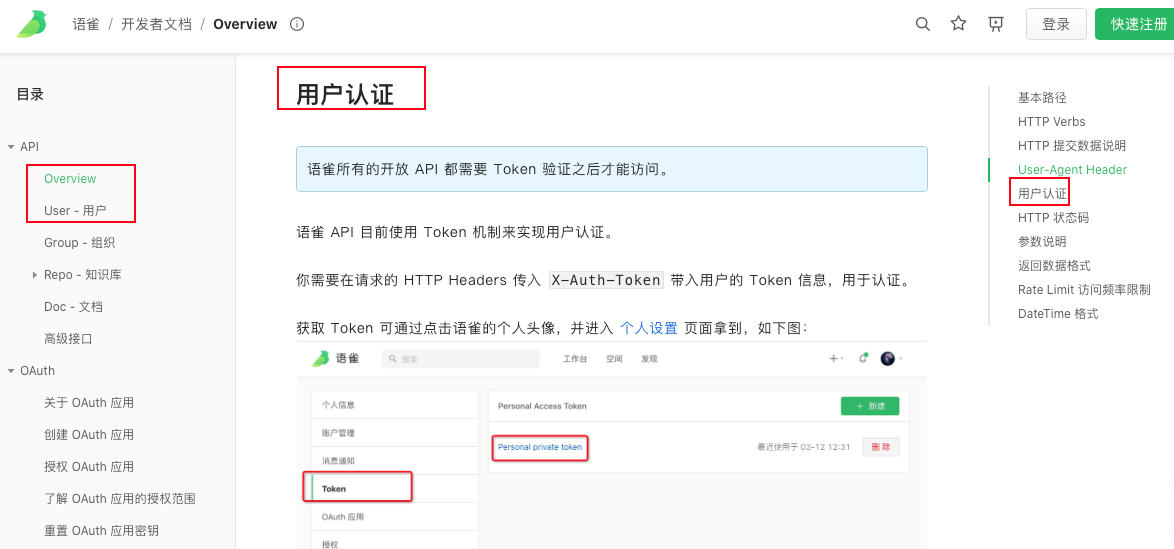Jump to 参数说明 in page outline
This screenshot has width=1174, height=549.
(x=1042, y=242)
